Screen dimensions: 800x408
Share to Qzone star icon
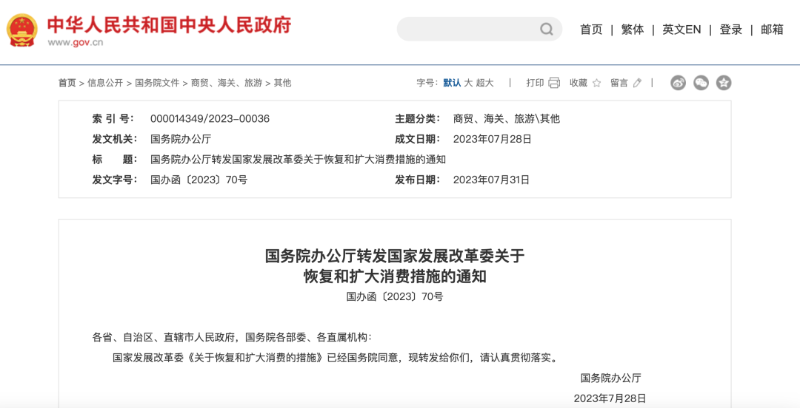click(723, 83)
